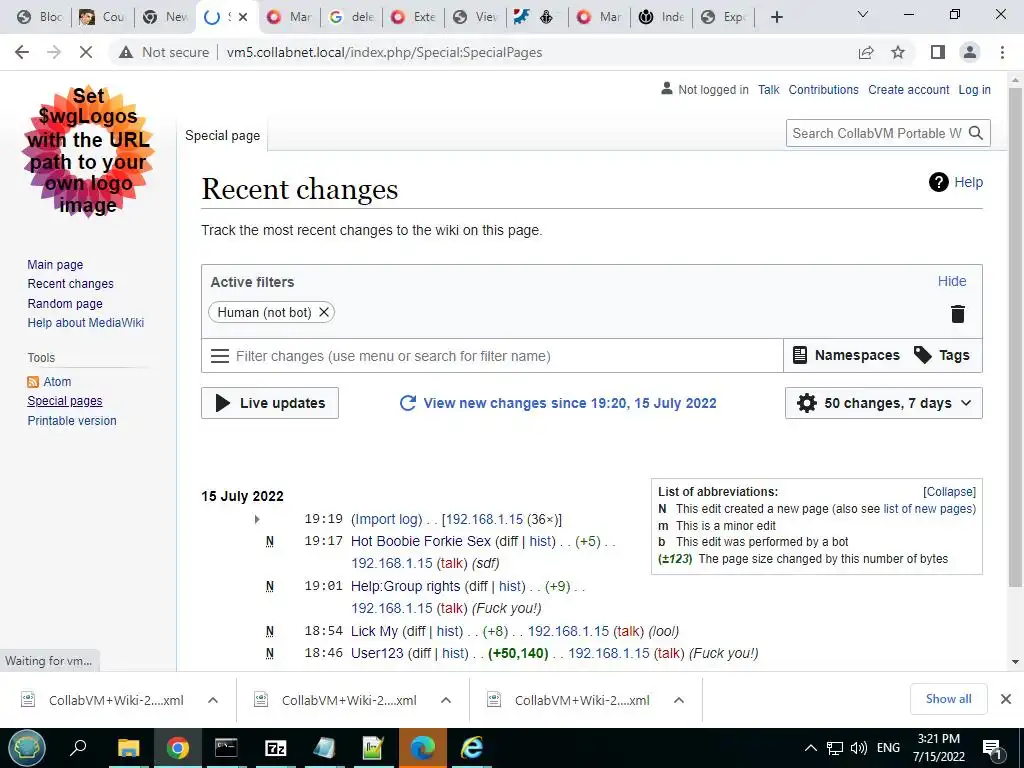Open the list of new pages link
The width and height of the screenshot is (1024, 768).
point(927,509)
